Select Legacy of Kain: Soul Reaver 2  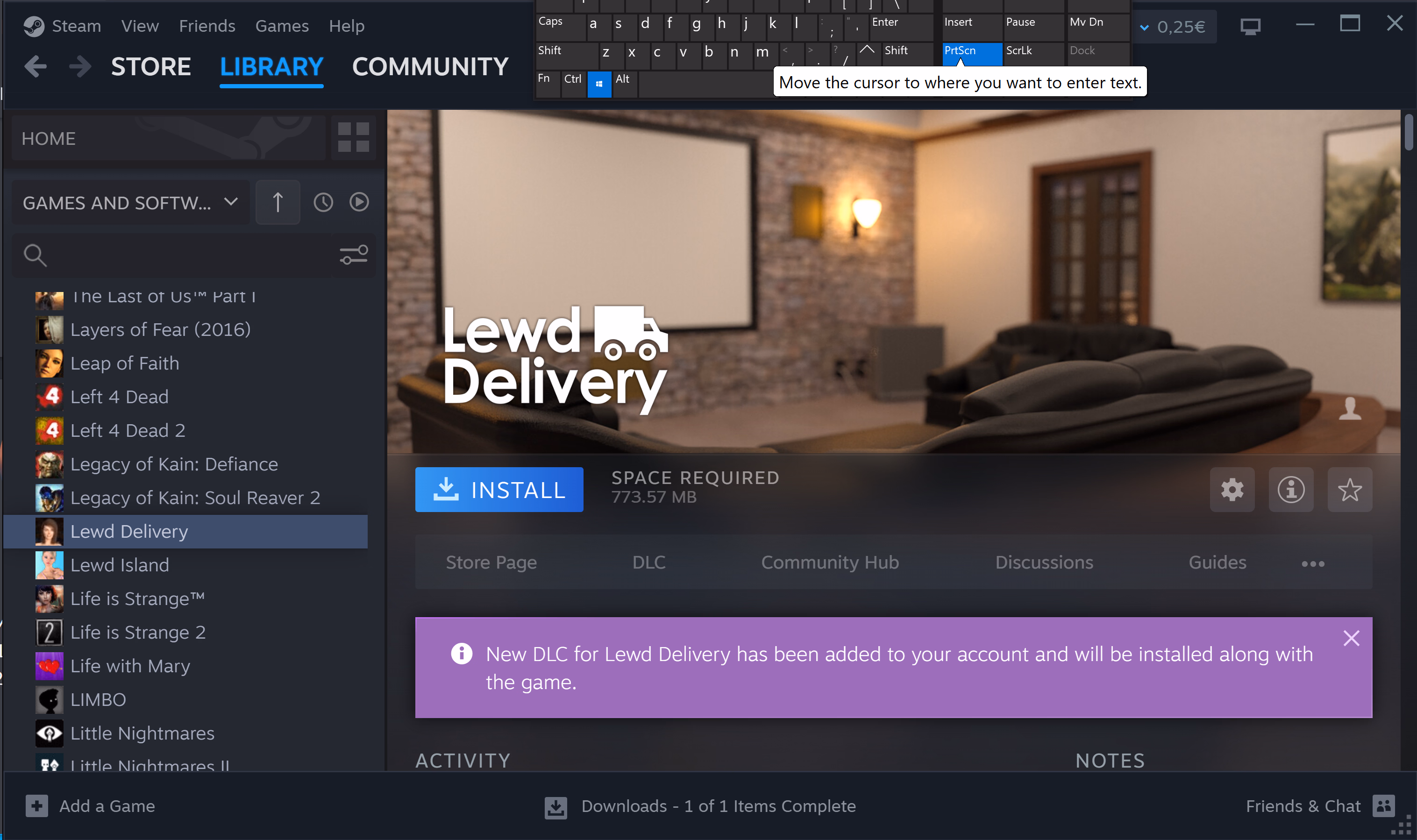coord(185,498)
